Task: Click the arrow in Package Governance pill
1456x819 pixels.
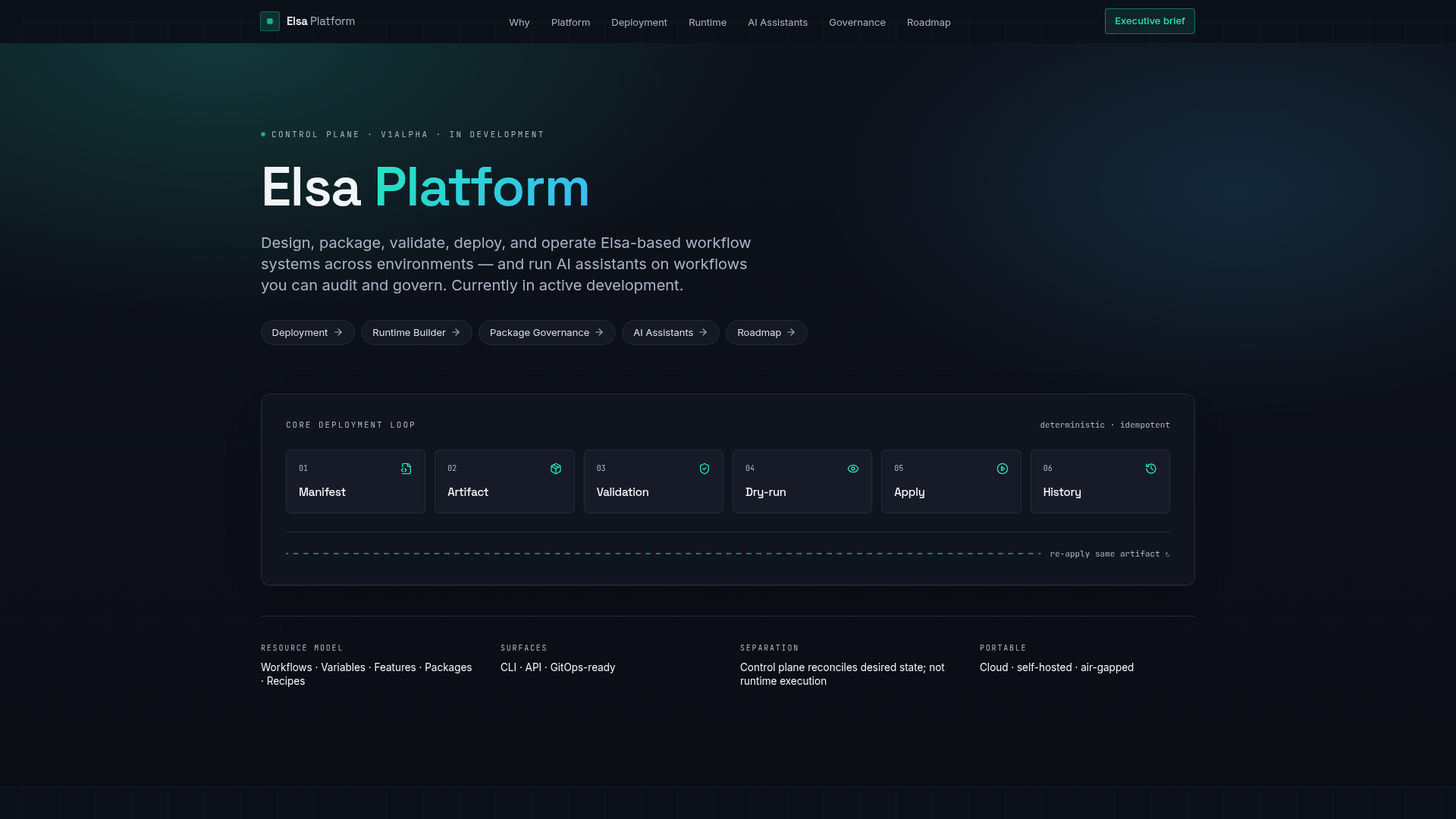Action: click(599, 332)
